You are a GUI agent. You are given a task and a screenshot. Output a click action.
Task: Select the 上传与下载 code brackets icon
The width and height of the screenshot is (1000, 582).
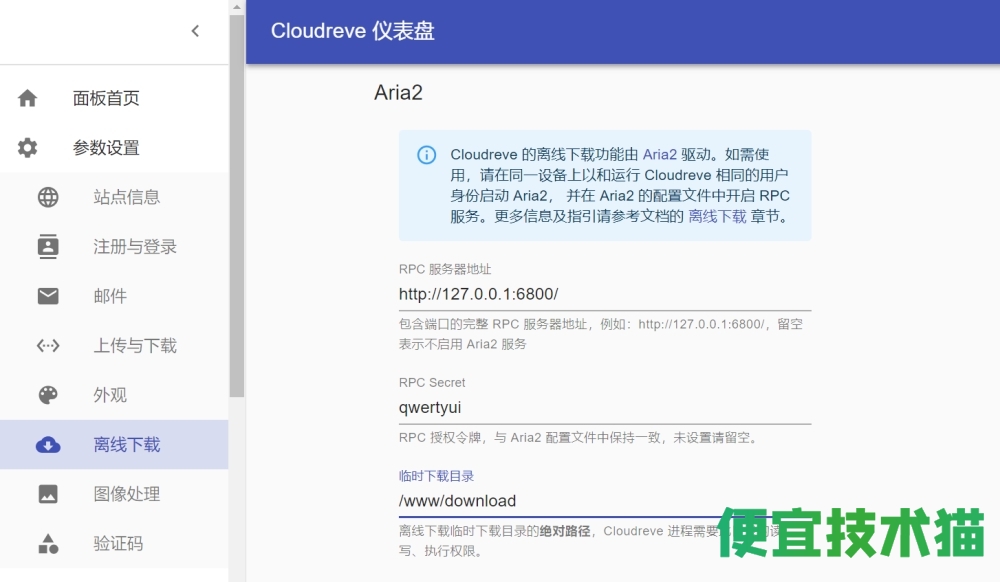click(48, 345)
